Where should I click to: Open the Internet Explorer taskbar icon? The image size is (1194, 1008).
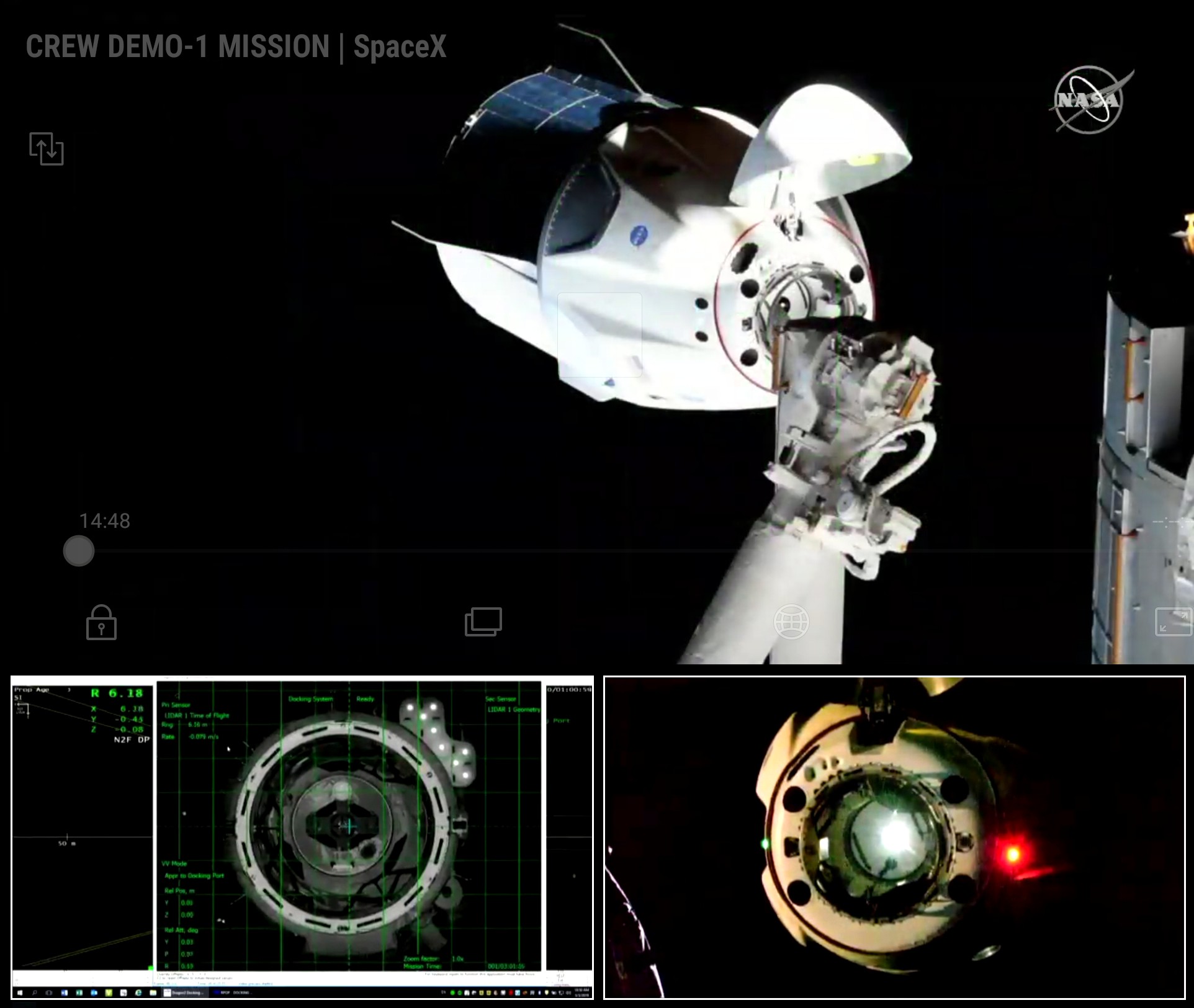(138, 992)
